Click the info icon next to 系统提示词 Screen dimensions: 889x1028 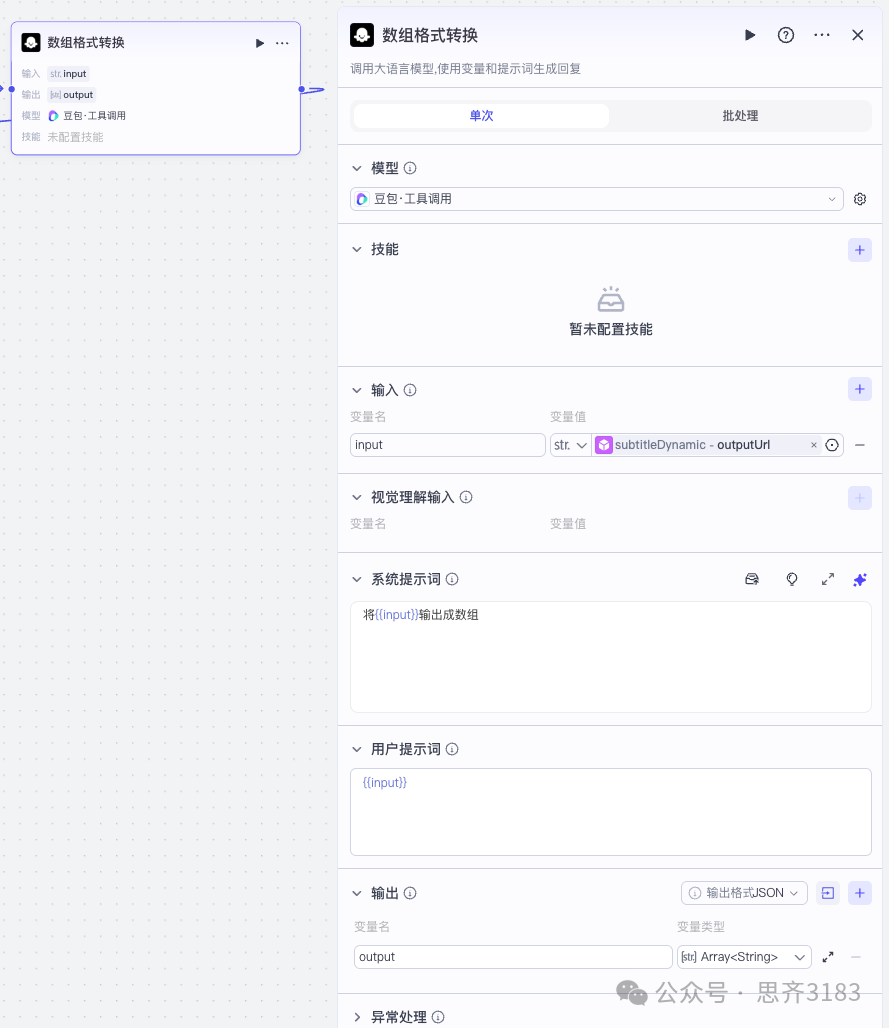pos(452,579)
